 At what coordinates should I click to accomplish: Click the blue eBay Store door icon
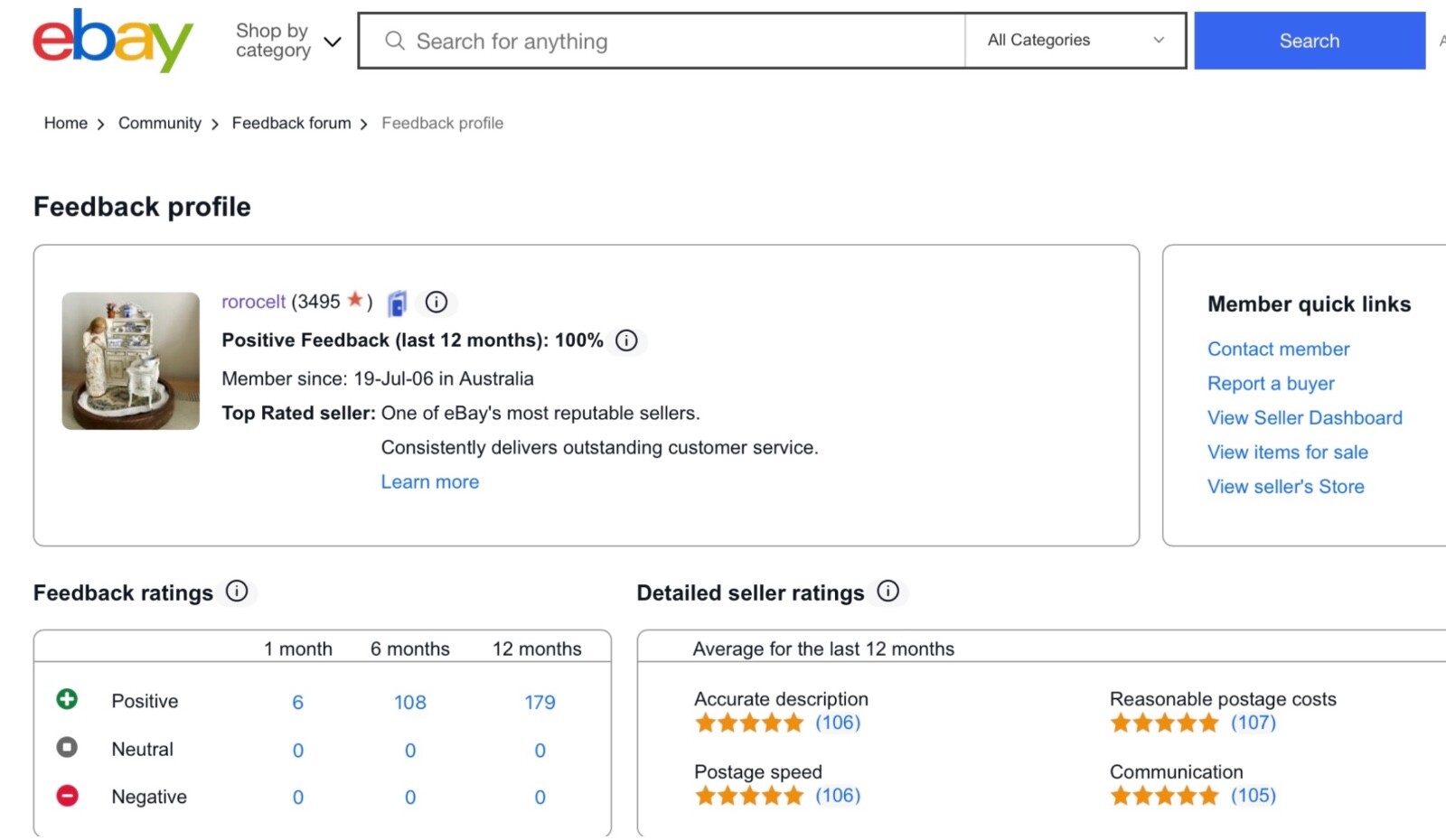point(397,303)
